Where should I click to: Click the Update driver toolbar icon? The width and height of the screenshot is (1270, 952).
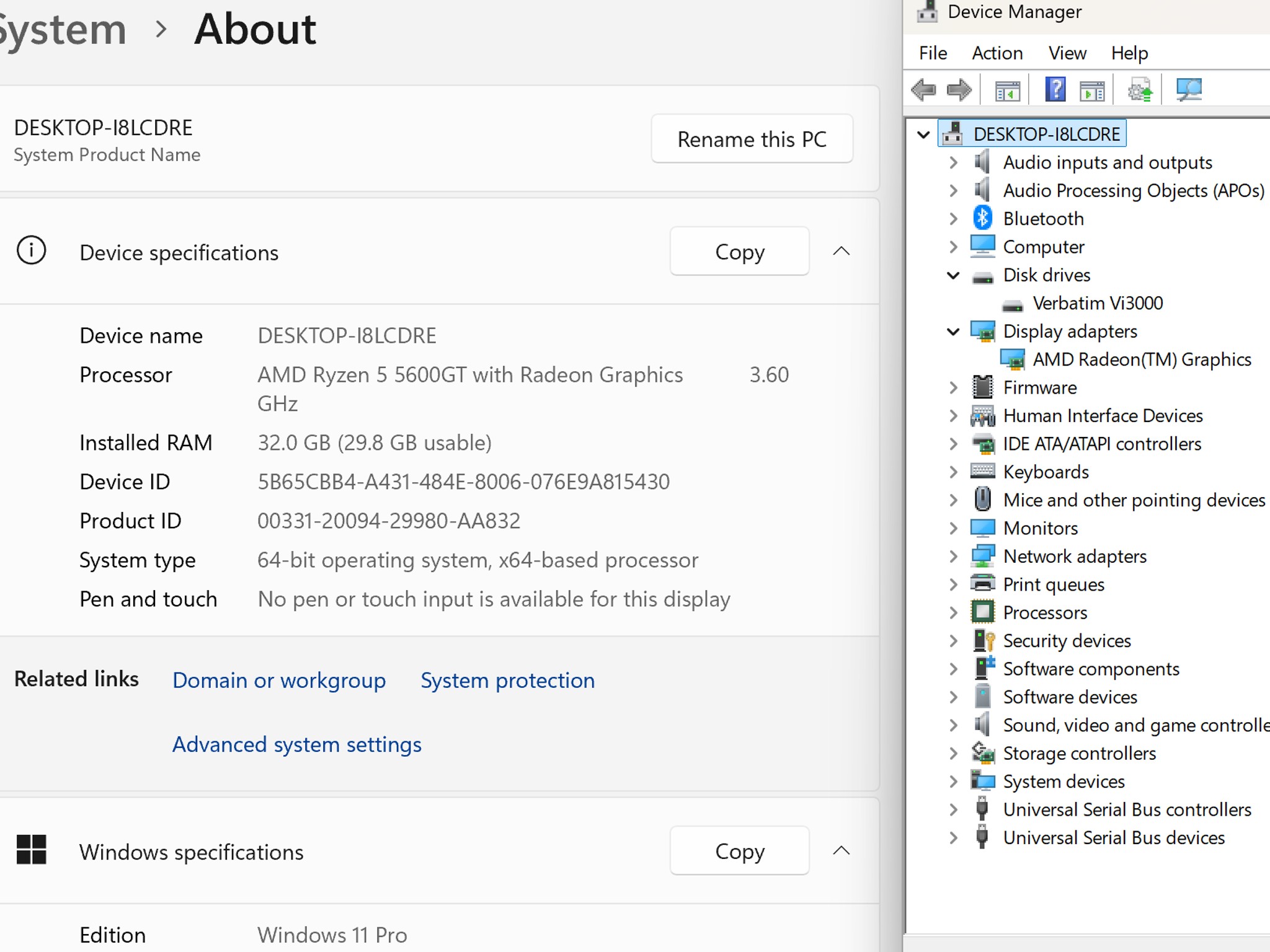tap(1140, 90)
